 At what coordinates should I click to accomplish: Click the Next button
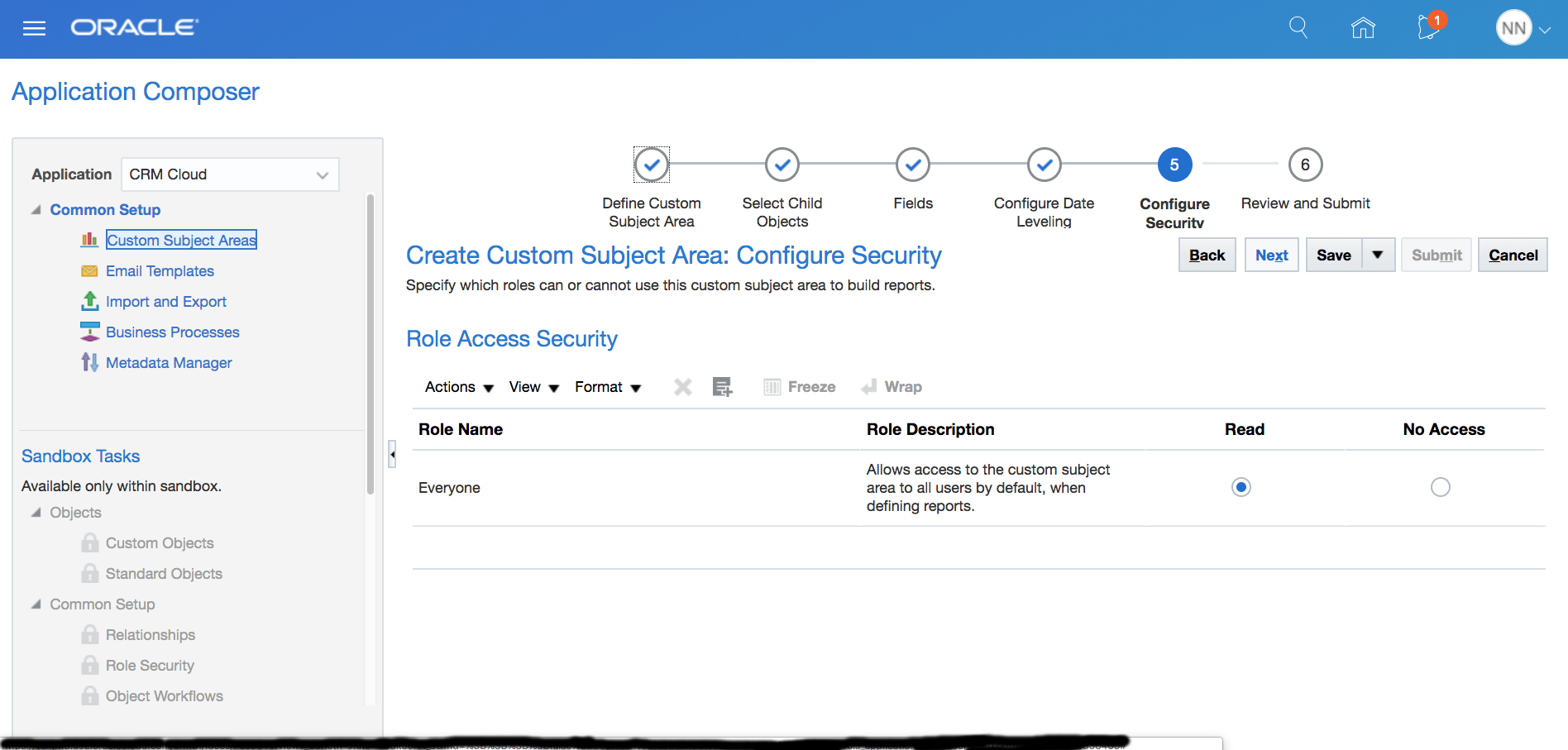[1271, 255]
